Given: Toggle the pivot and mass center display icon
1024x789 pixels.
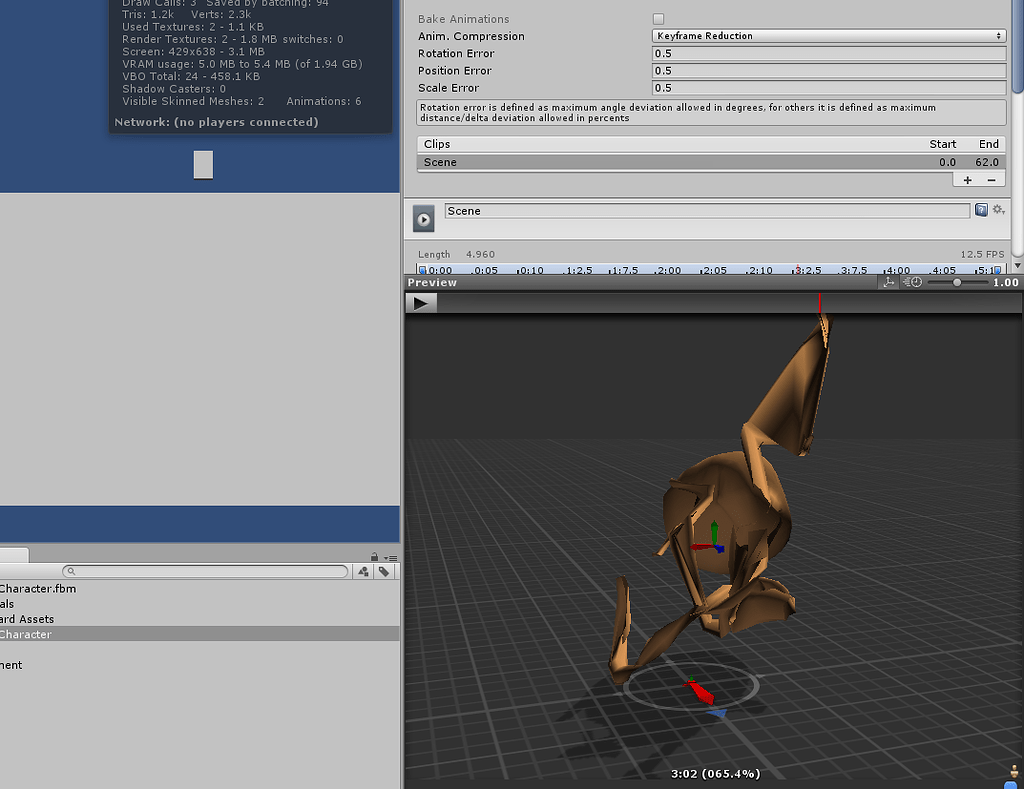Looking at the screenshot, I should [x=888, y=283].
